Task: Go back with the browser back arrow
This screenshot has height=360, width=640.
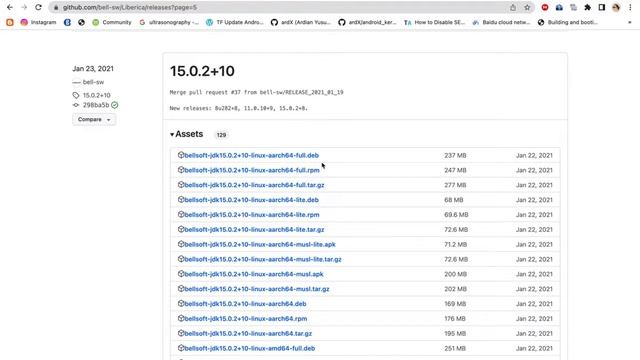Action: [10, 7]
